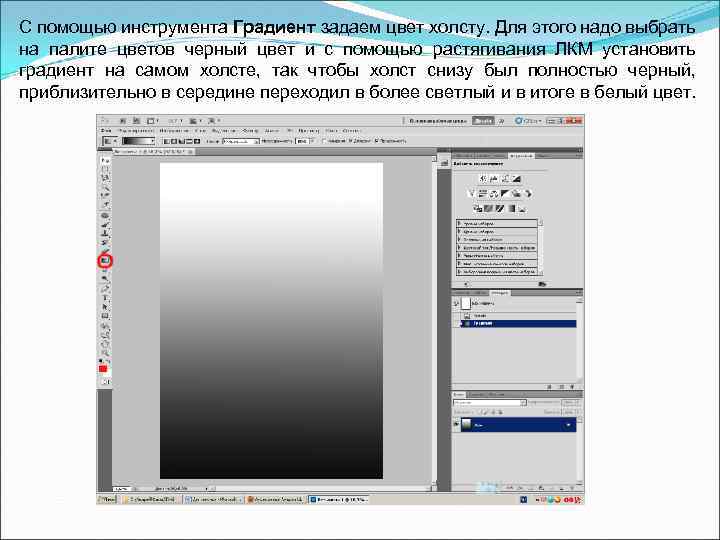Add a Color Balance adjustment
This screenshot has width=720, height=540.
[494, 193]
